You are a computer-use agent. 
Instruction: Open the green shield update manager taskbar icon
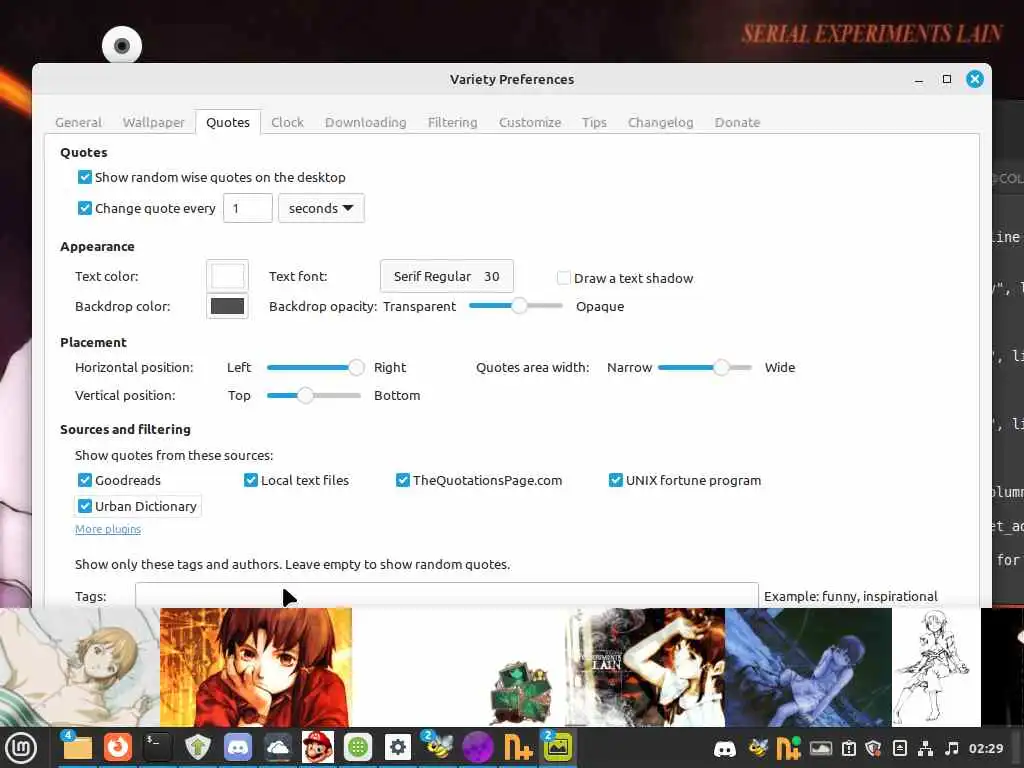(198, 747)
